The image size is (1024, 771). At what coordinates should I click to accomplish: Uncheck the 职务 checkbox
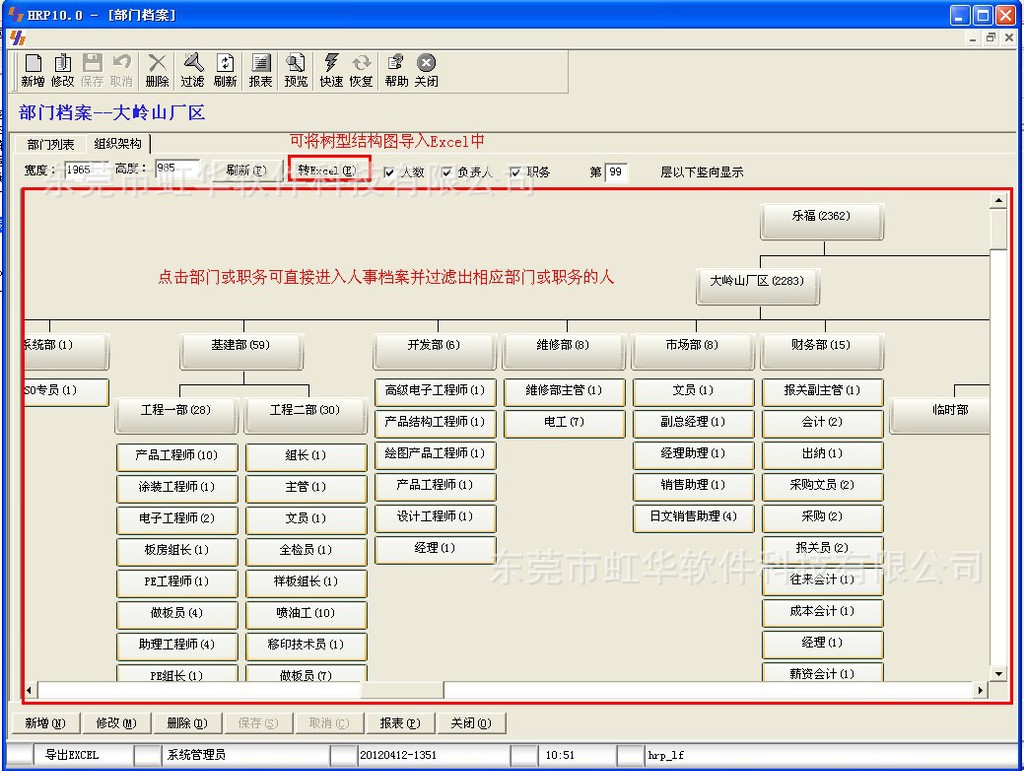pos(516,172)
